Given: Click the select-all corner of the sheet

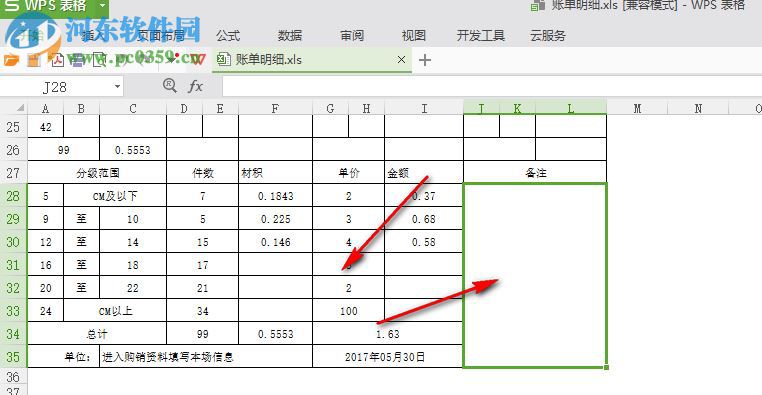Looking at the screenshot, I should coord(14,108).
